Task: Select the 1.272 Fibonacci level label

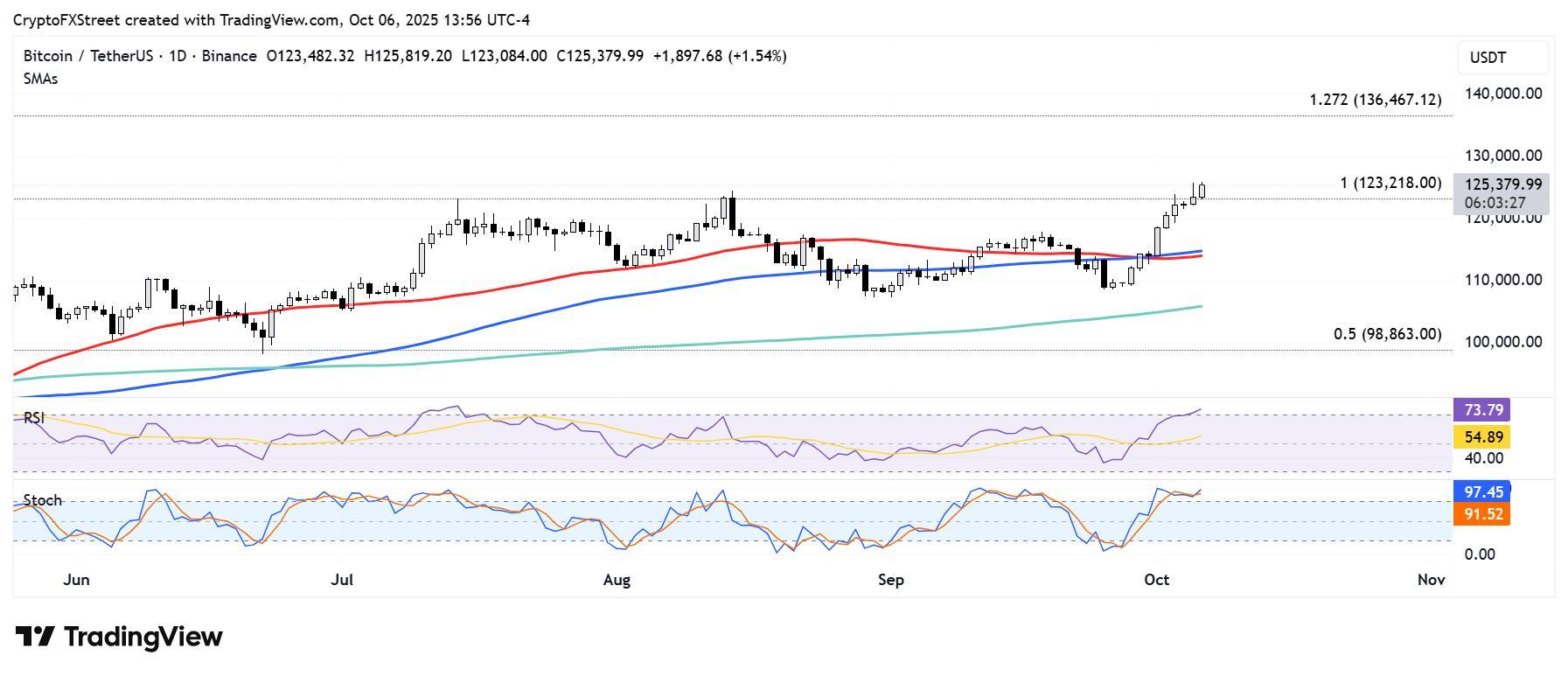Action: (1375, 100)
